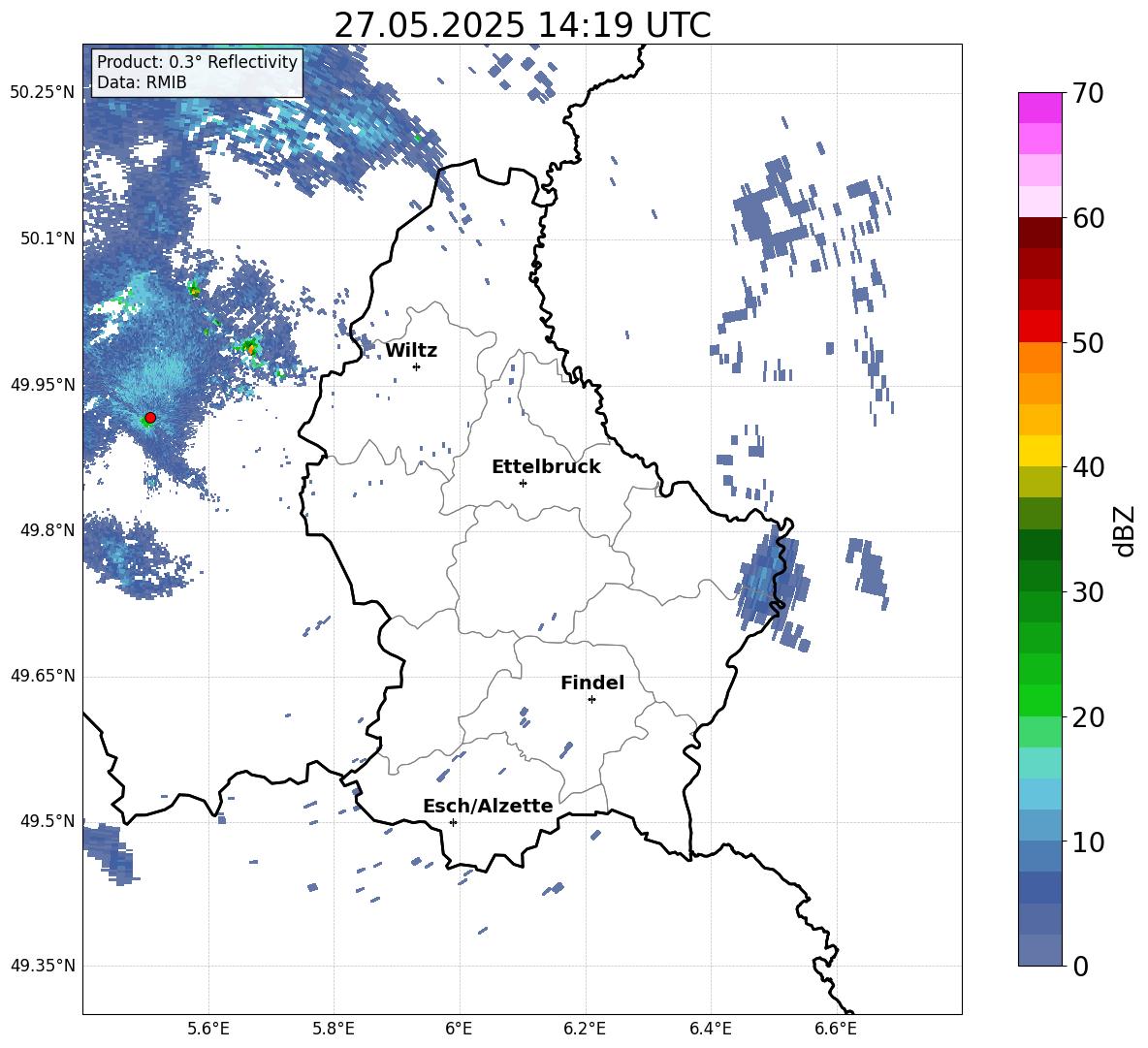This screenshot has height=1048, width=1148.
Task: Click the 60 colorbar tick label
Action: [x=1088, y=218]
